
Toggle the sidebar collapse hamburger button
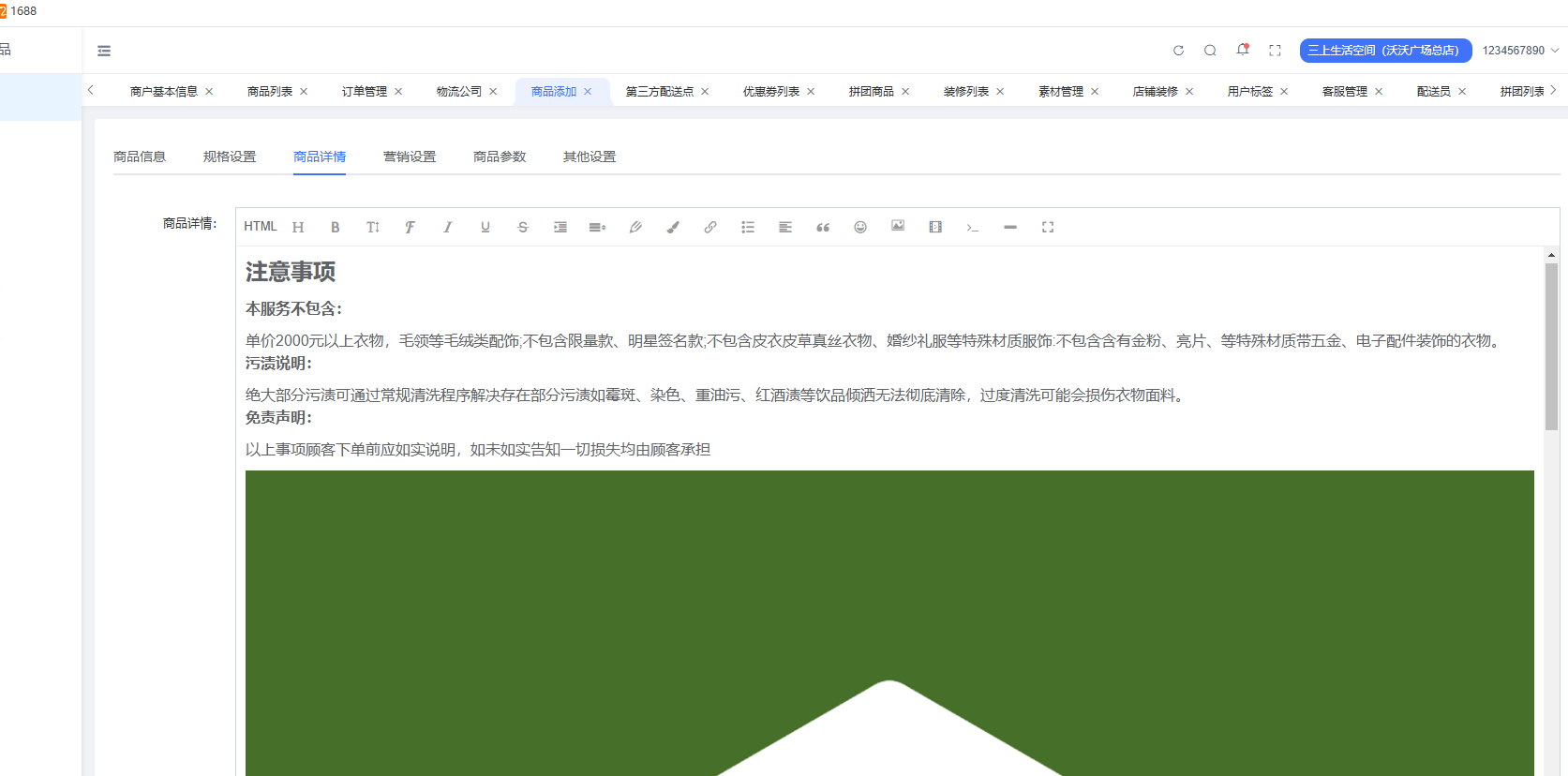coord(104,51)
